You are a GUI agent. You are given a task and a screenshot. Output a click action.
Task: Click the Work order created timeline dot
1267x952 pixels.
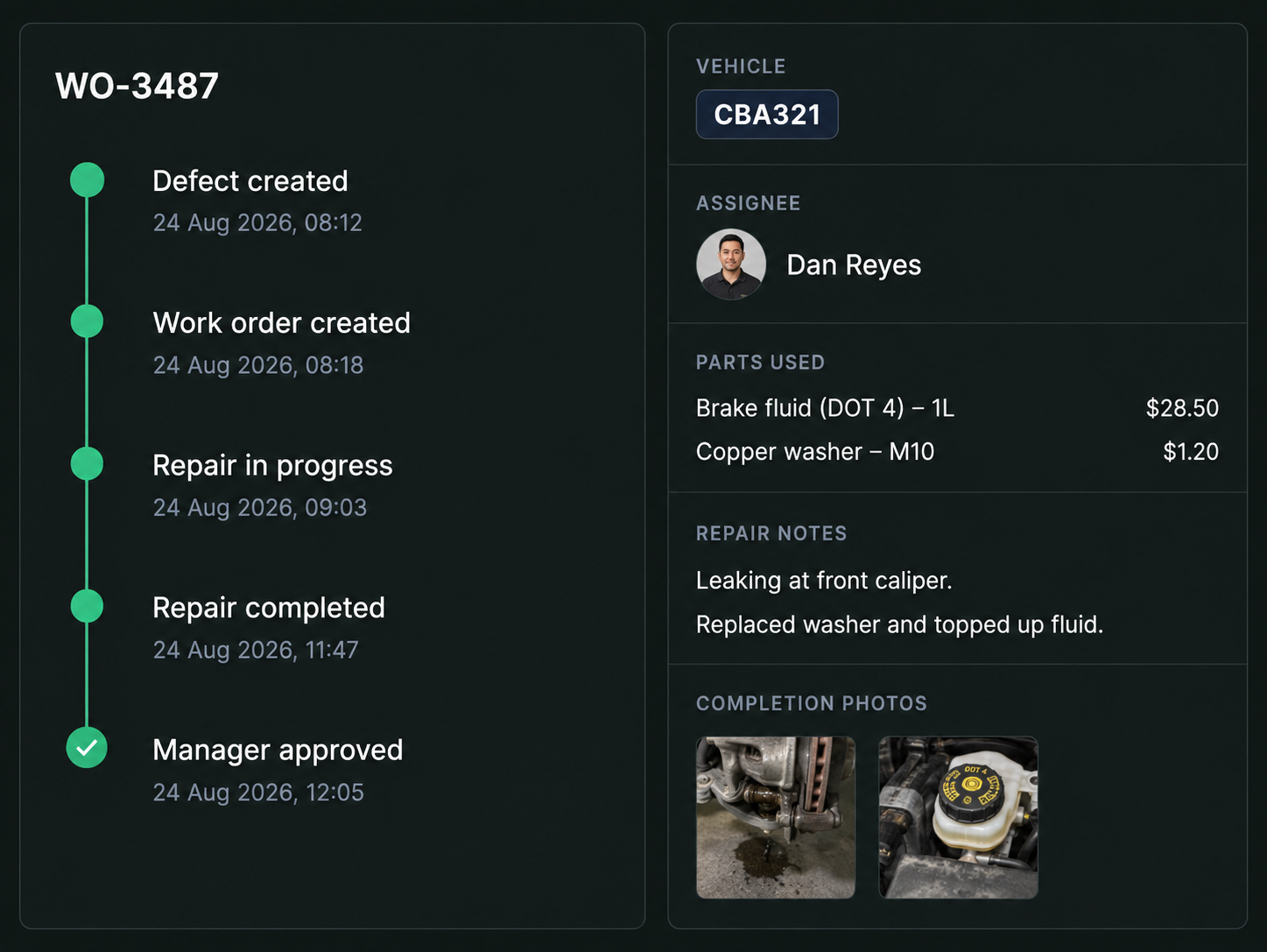click(x=87, y=321)
